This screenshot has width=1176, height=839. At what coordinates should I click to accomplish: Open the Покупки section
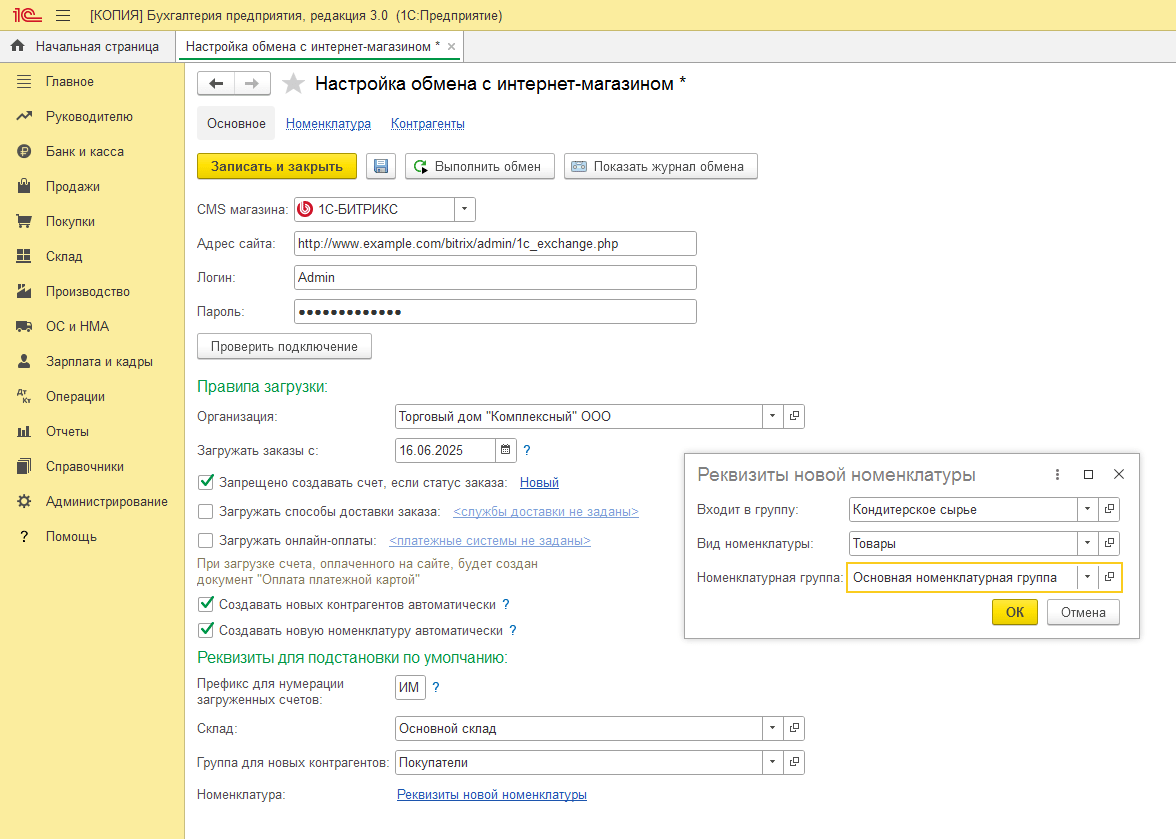click(x=92, y=221)
